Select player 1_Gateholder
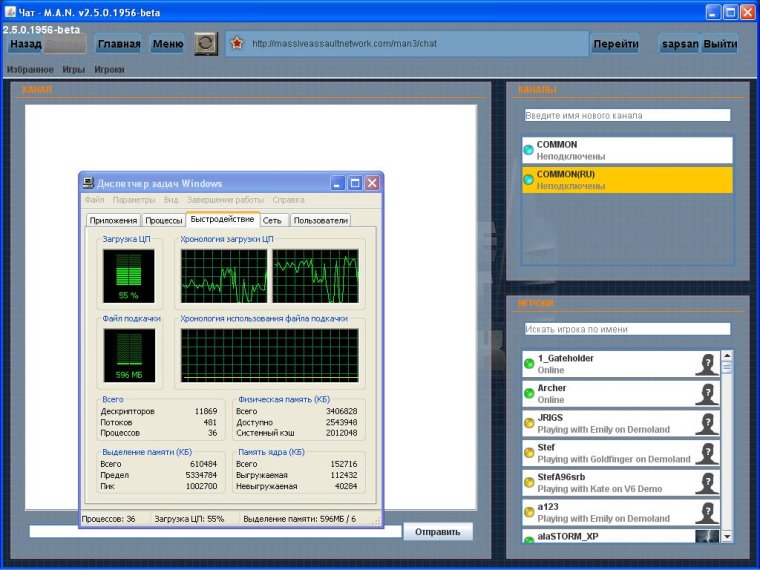The width and height of the screenshot is (760, 570). pyautogui.click(x=621, y=364)
